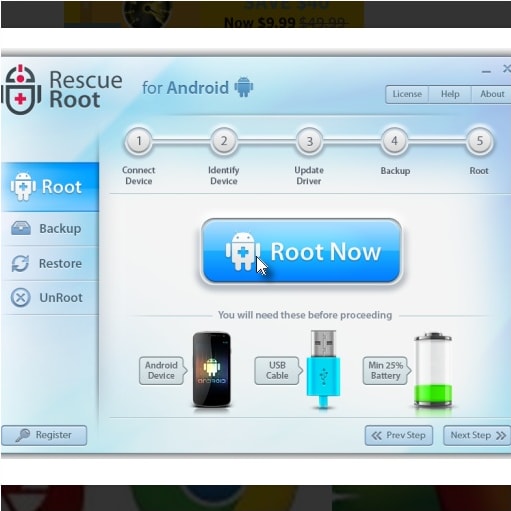Click the robot icon in Root sidebar tab
The width and height of the screenshot is (511, 511).
coord(23,187)
